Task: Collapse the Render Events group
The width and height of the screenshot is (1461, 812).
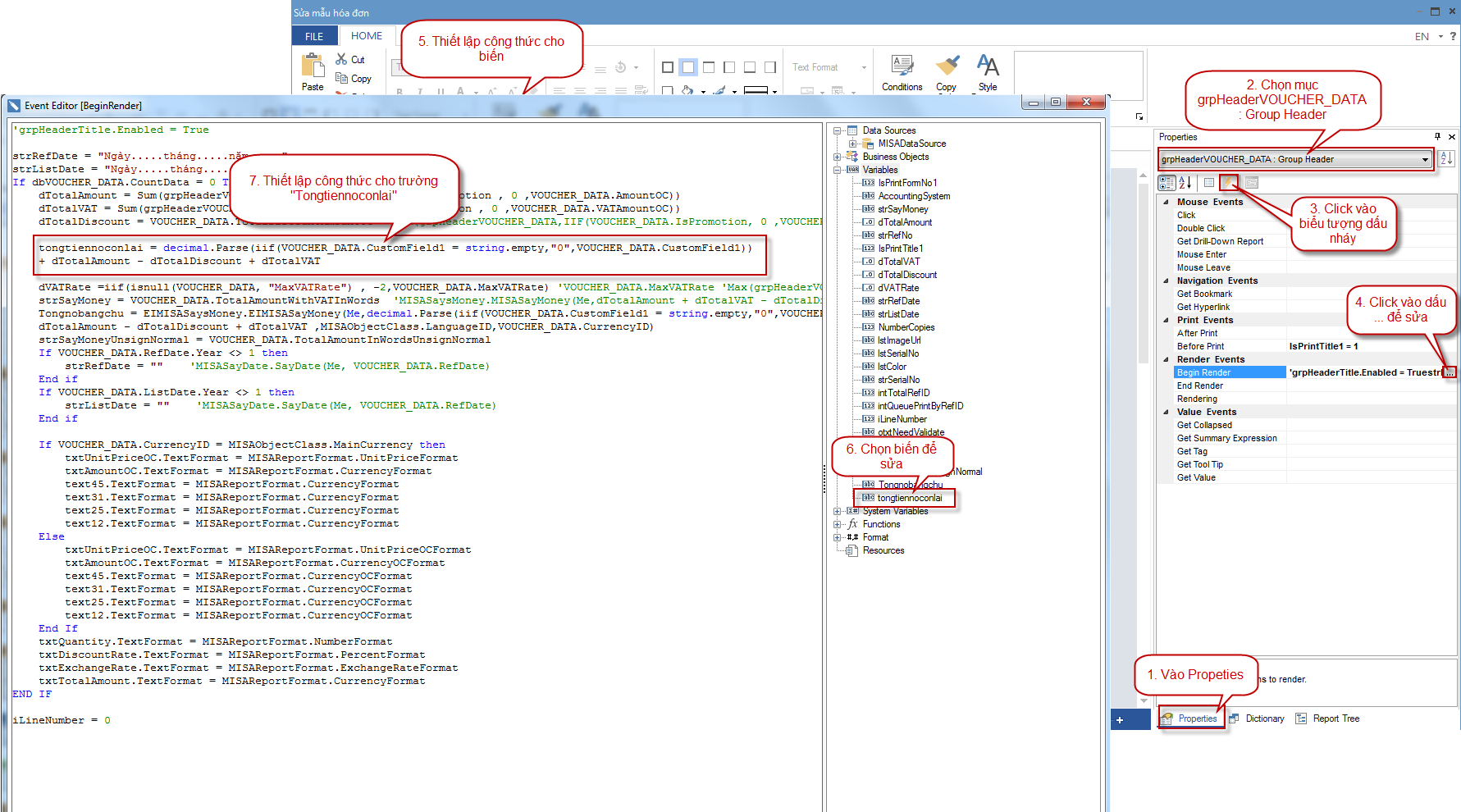Action: tap(1167, 359)
